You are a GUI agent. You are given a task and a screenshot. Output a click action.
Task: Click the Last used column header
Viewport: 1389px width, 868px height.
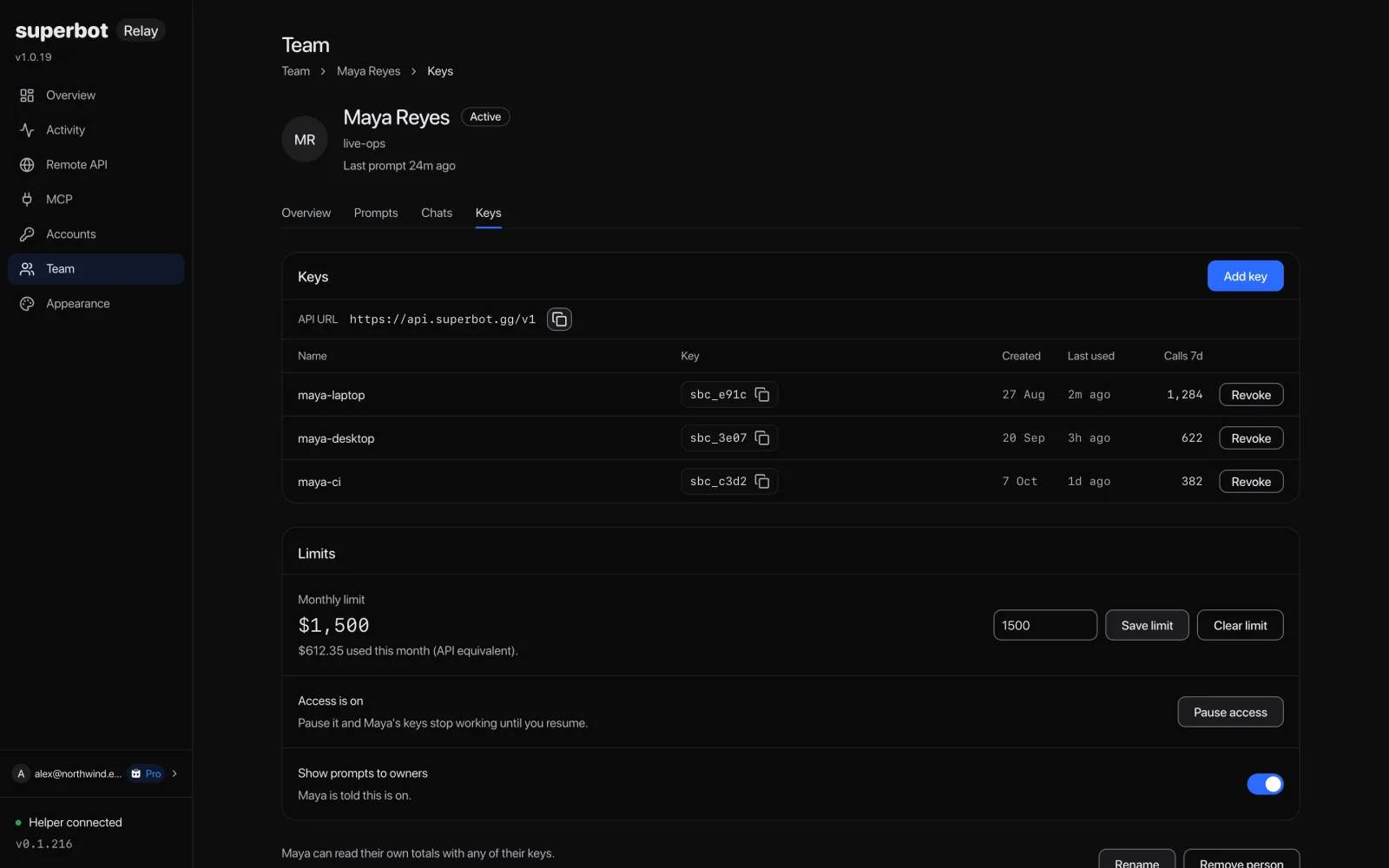click(x=1091, y=356)
